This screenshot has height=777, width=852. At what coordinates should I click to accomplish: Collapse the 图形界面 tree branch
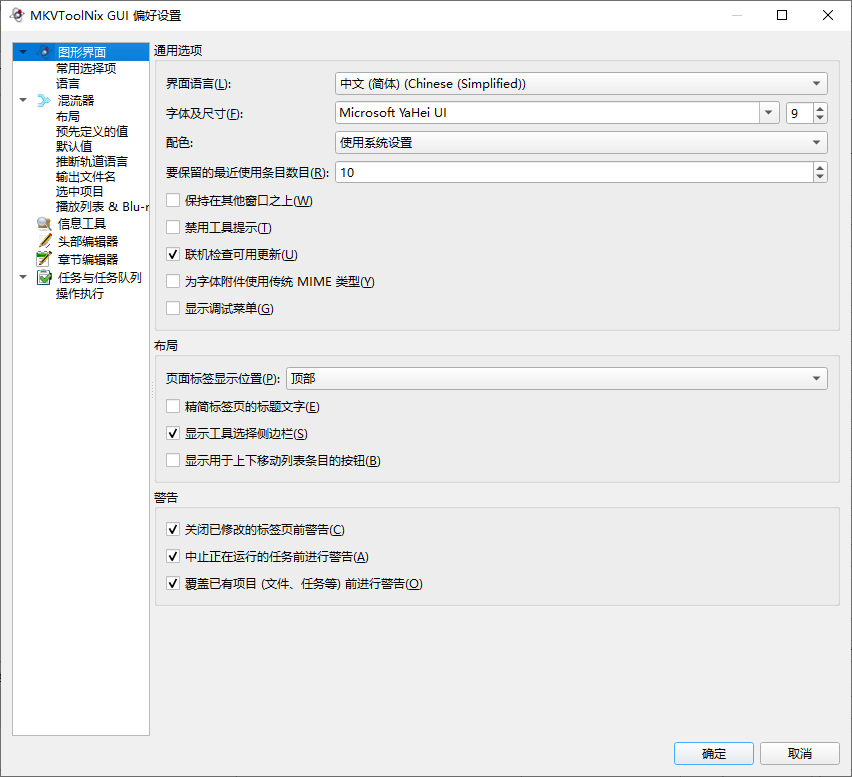point(22,50)
